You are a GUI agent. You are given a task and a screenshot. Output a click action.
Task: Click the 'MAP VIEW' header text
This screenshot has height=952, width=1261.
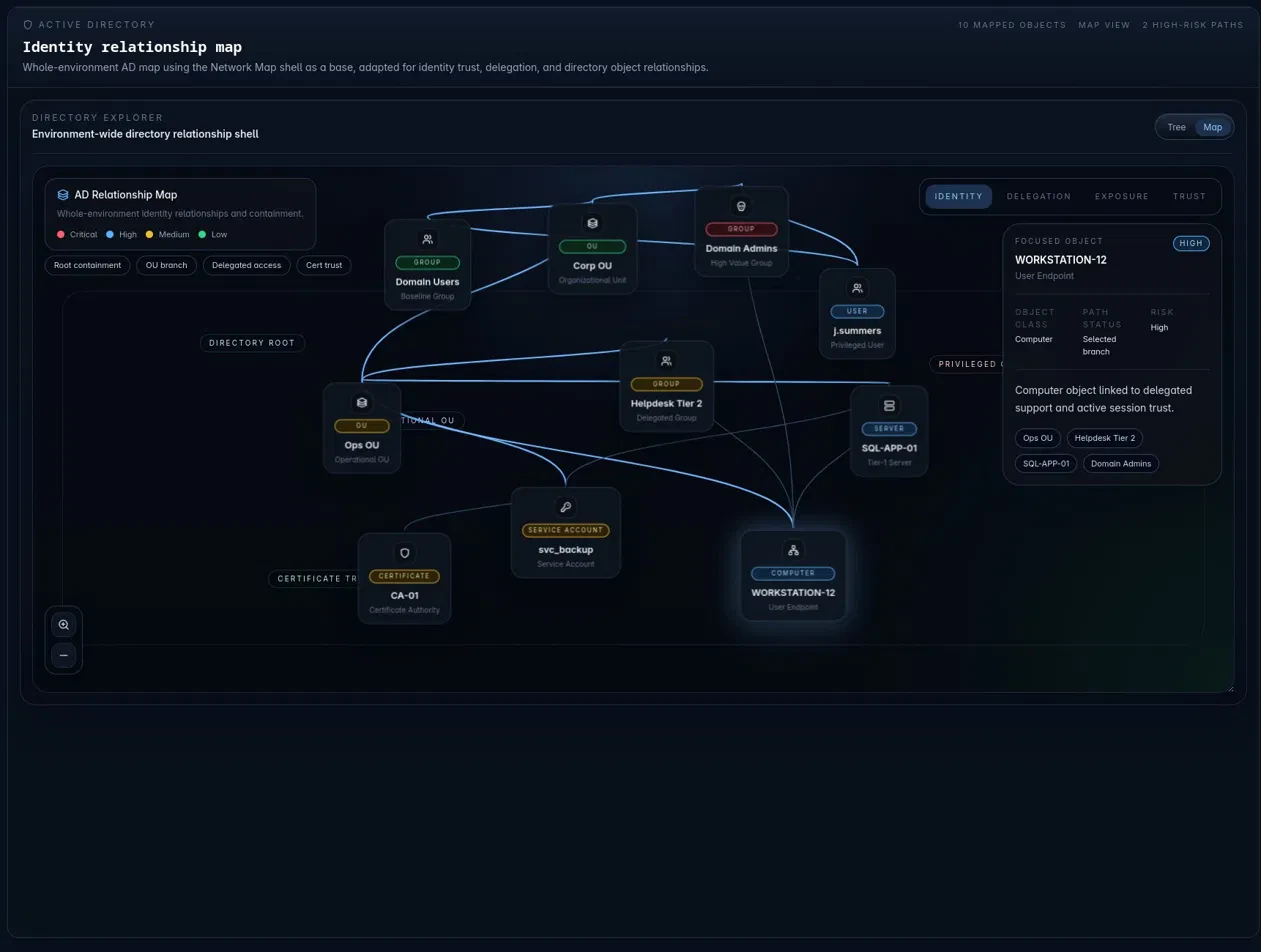point(1104,25)
